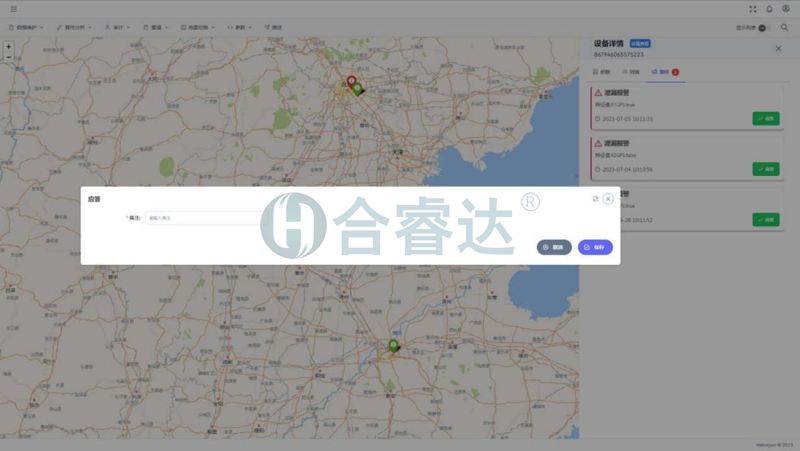Click the search magnifier icon

click(x=785, y=28)
